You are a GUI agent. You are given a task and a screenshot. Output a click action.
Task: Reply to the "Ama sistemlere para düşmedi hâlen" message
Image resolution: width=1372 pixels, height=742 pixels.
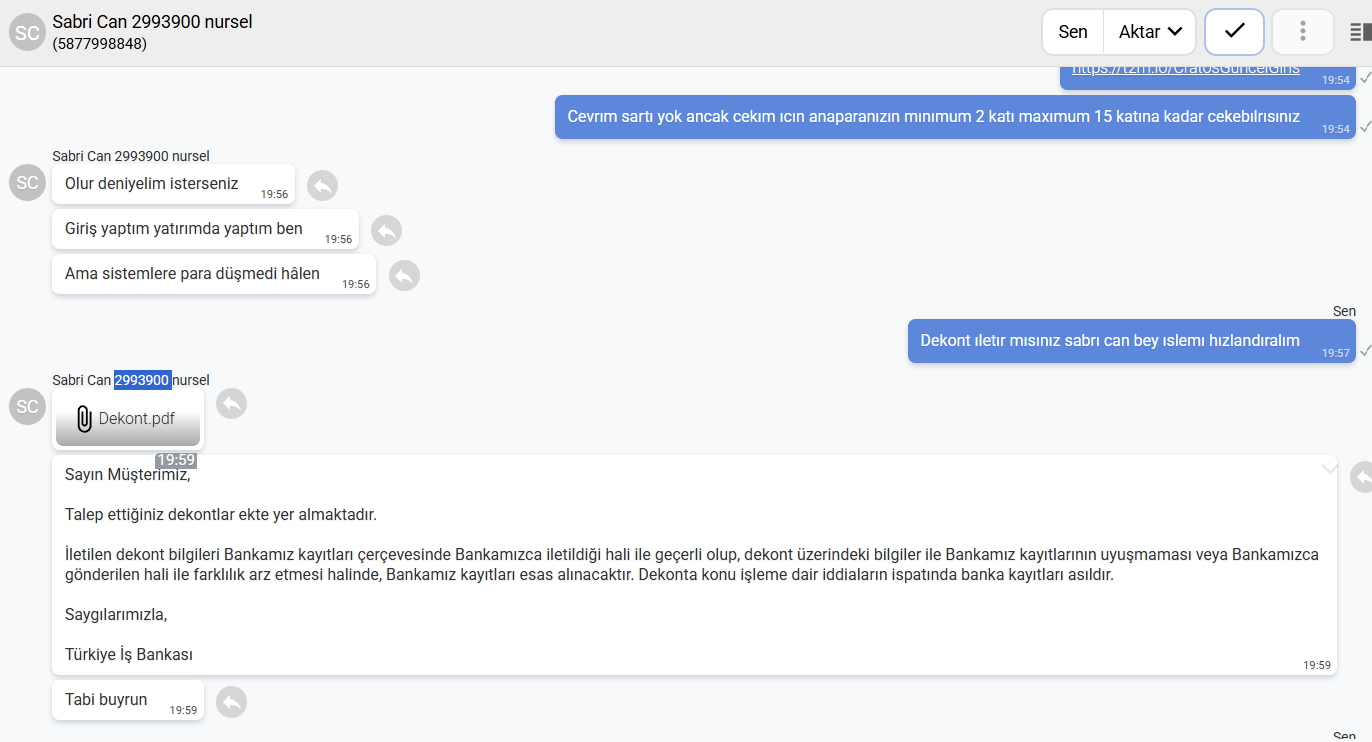[x=404, y=276]
